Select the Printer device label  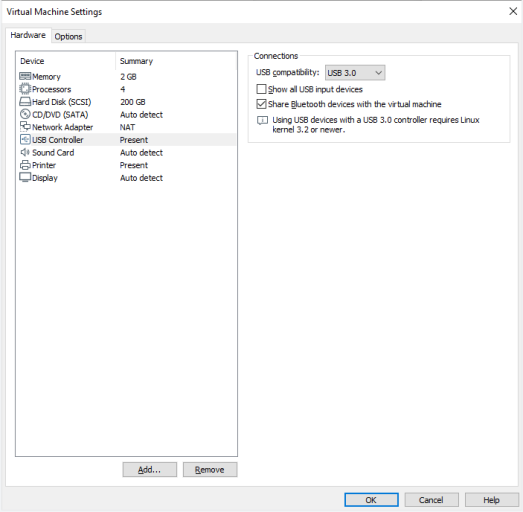pyautogui.click(x=44, y=165)
